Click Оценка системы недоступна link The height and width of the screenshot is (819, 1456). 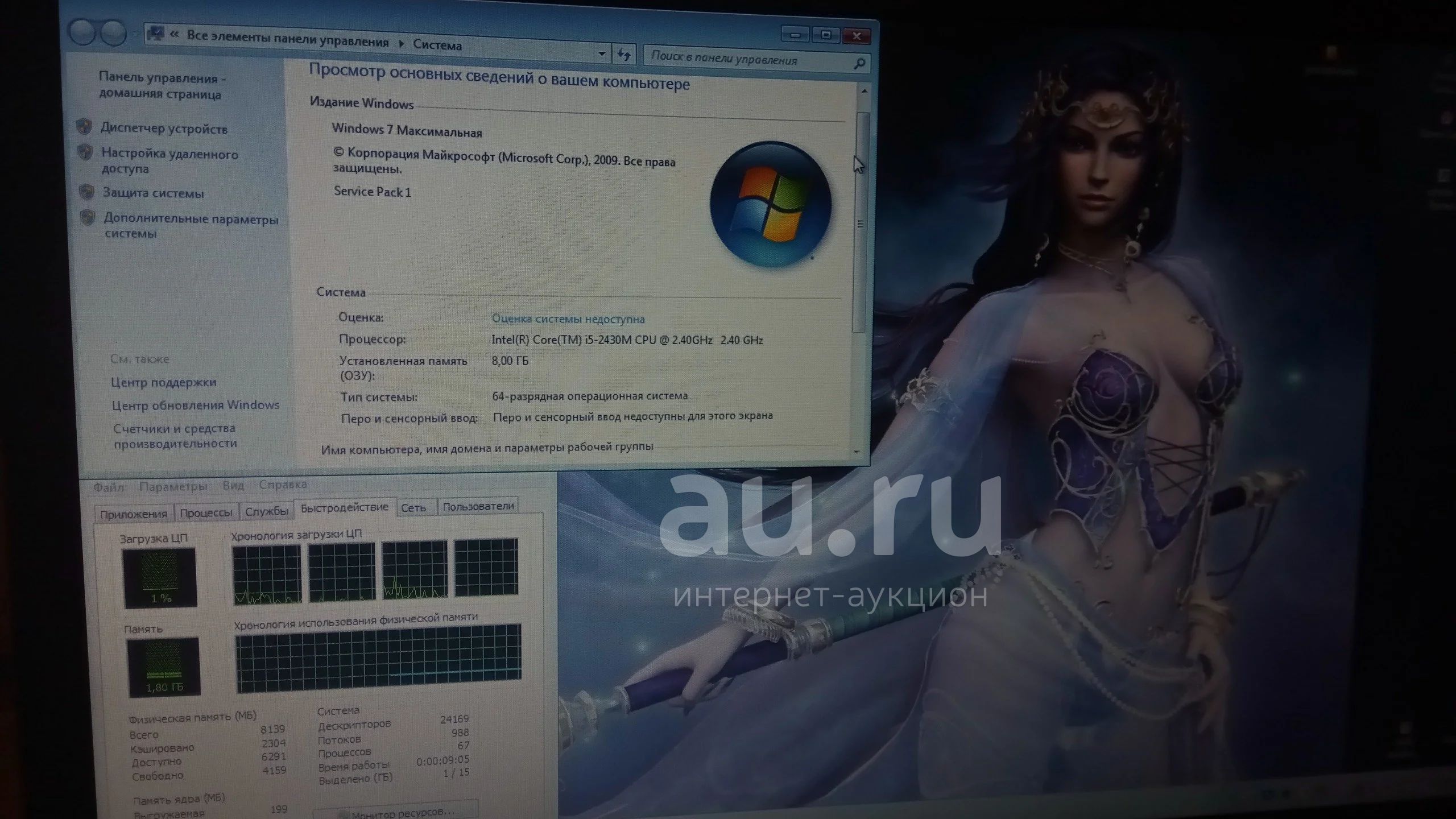pyautogui.click(x=568, y=318)
